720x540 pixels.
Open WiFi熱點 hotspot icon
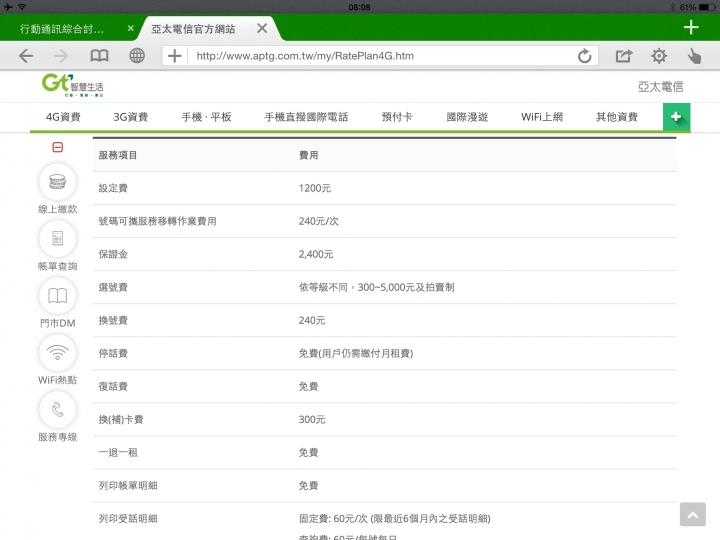57,353
